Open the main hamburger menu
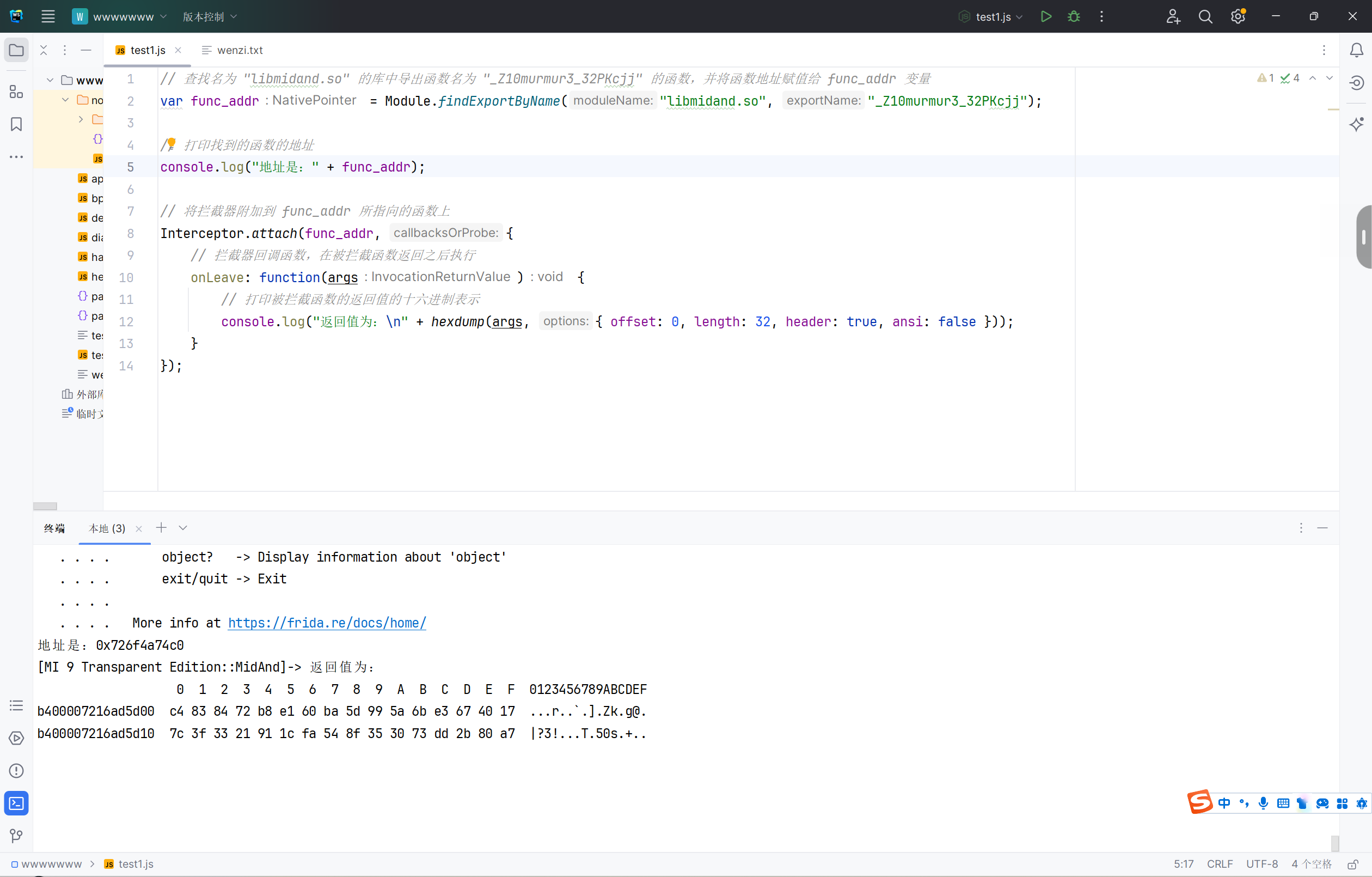1372x877 pixels. click(x=48, y=16)
